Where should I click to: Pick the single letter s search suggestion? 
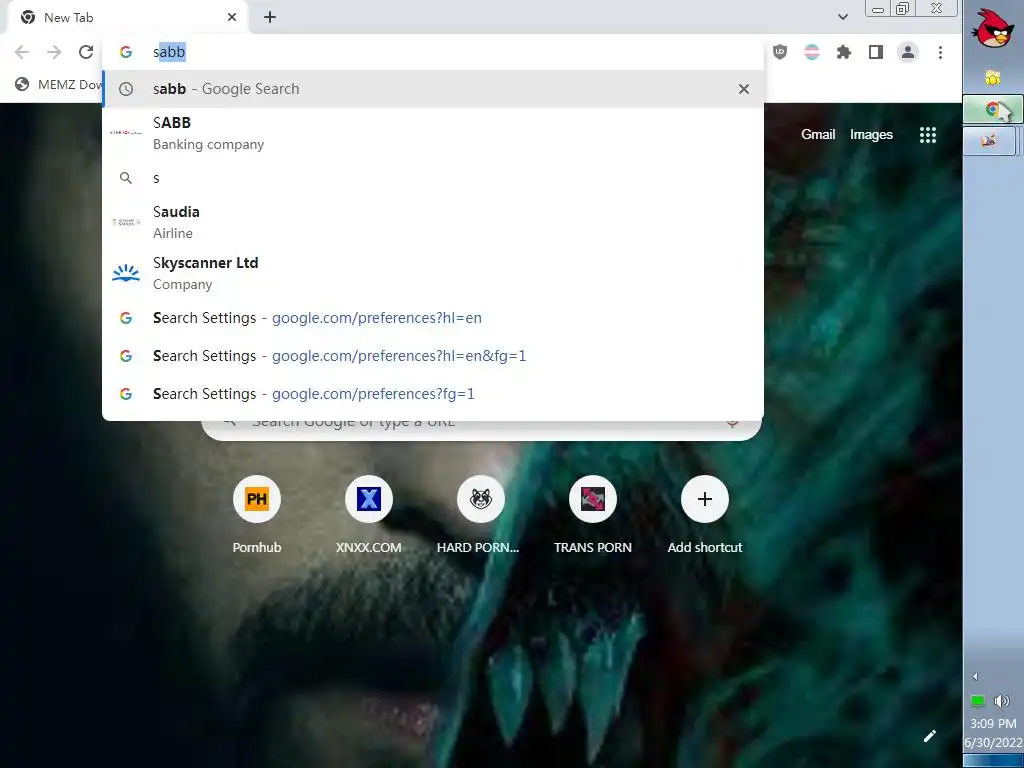click(433, 178)
